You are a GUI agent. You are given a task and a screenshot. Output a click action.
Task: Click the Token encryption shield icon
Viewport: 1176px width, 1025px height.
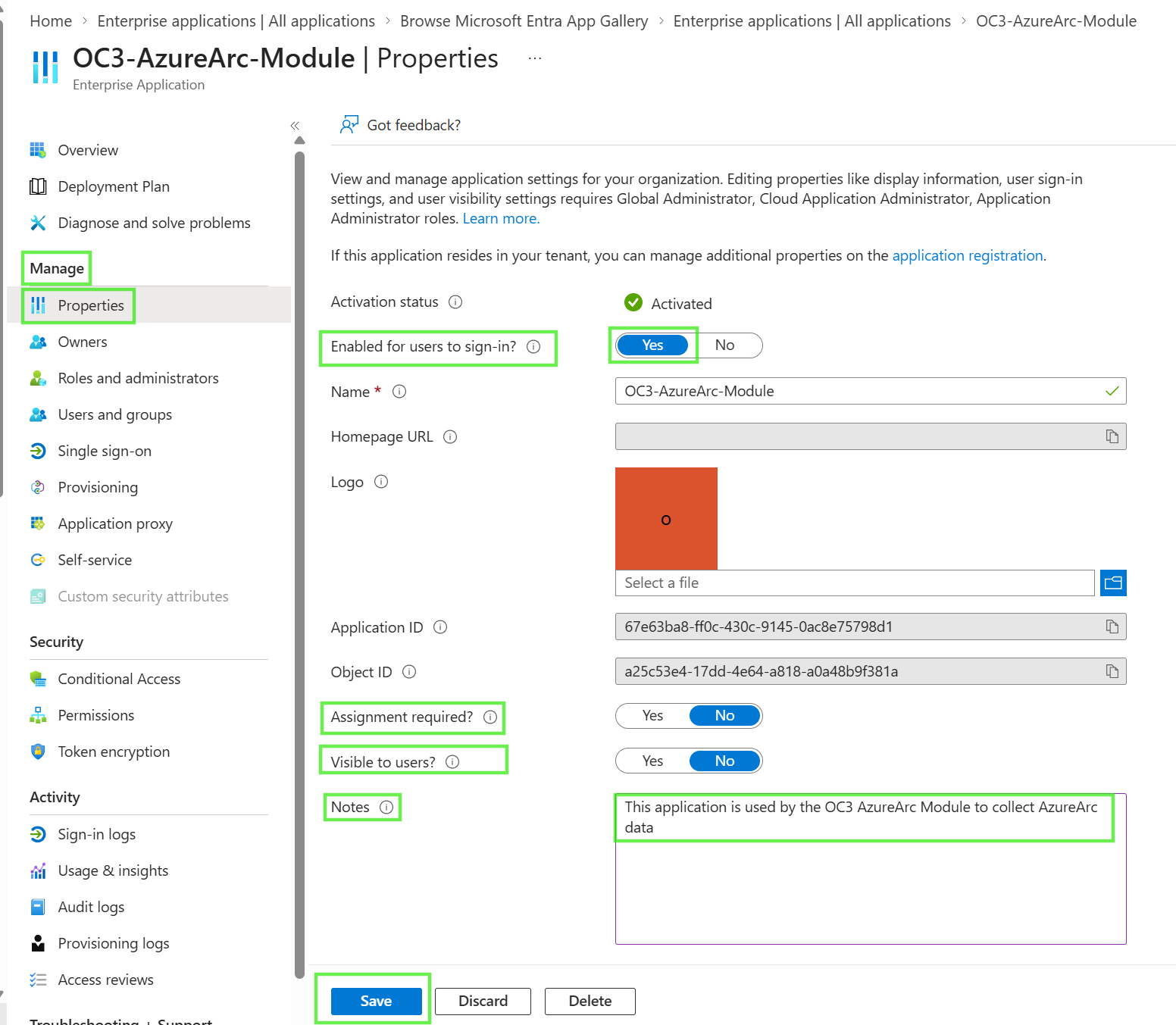click(38, 752)
